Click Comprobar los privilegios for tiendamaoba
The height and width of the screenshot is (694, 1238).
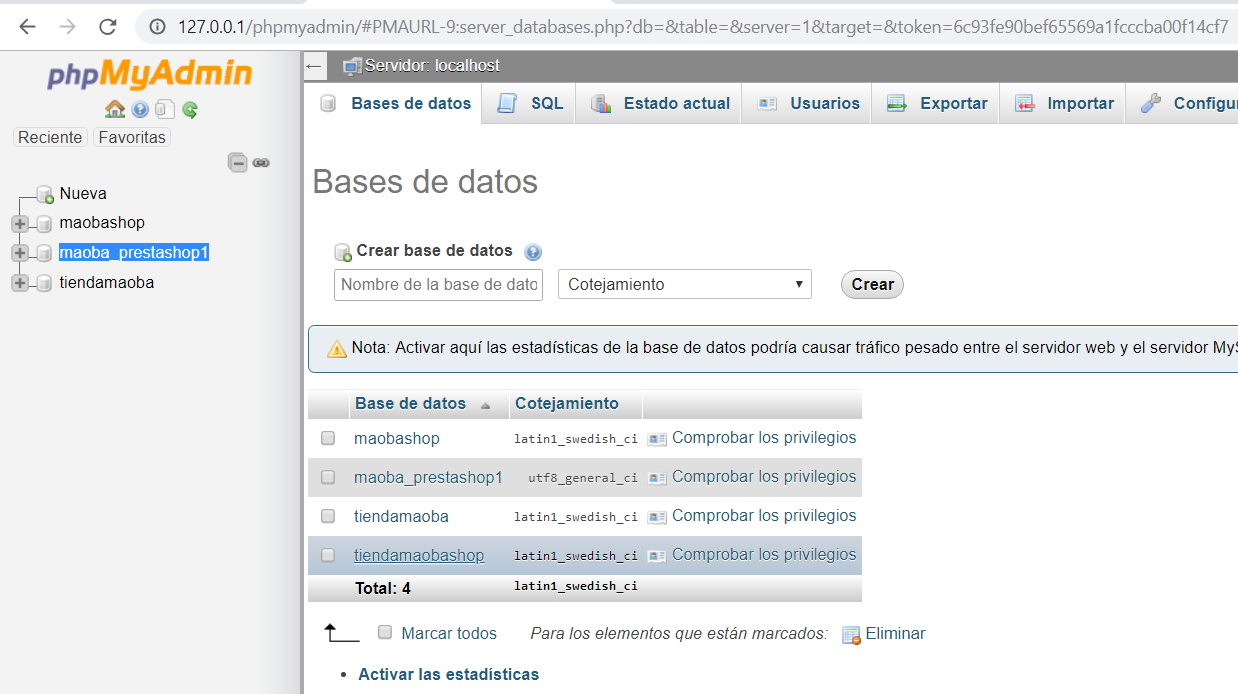click(764, 515)
